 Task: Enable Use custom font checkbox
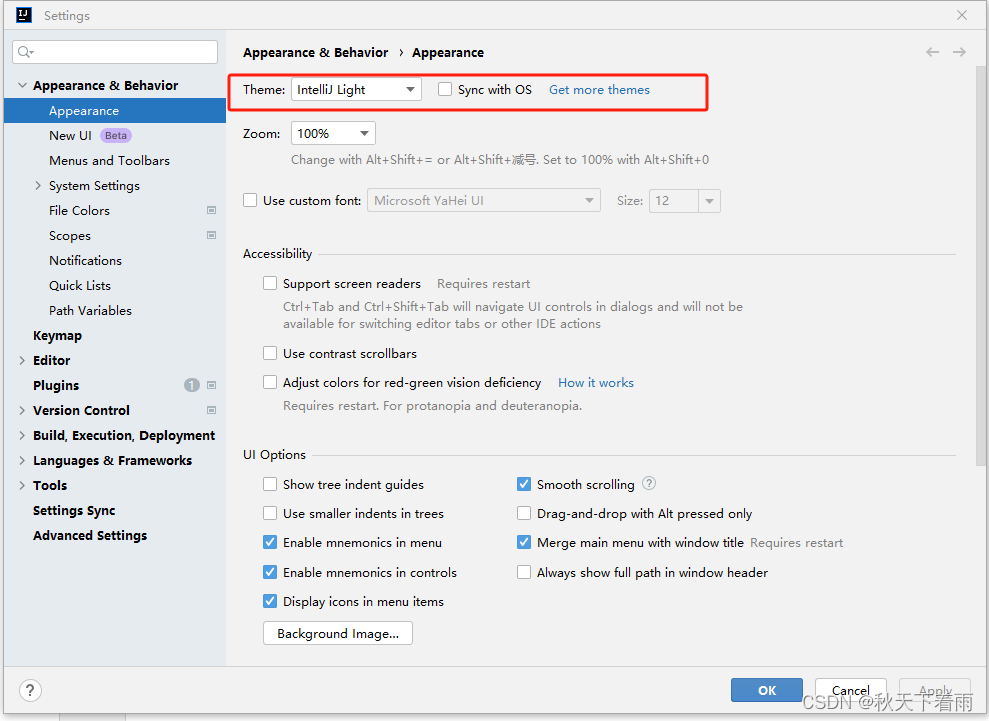click(x=250, y=200)
